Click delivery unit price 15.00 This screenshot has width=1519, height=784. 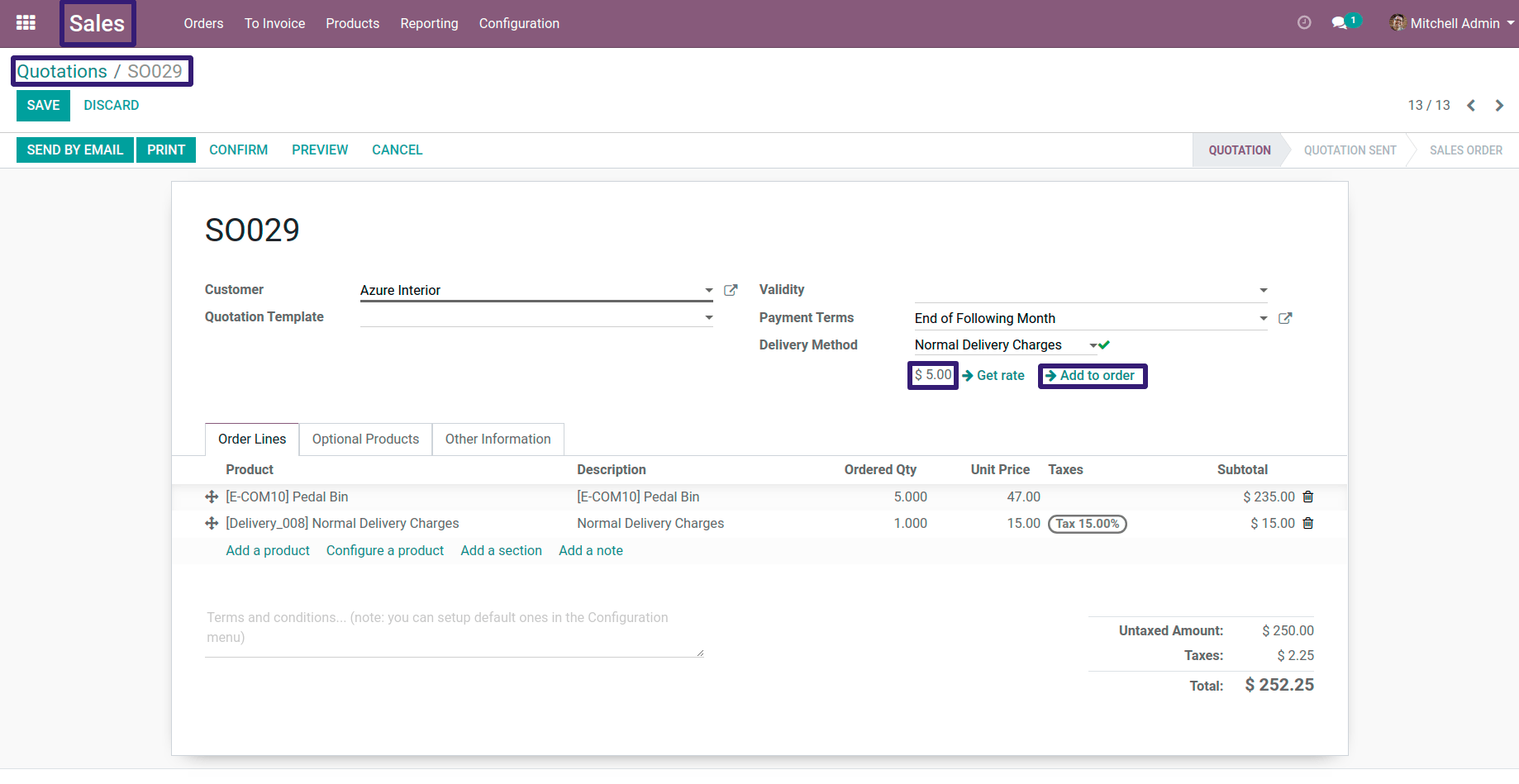(1023, 523)
